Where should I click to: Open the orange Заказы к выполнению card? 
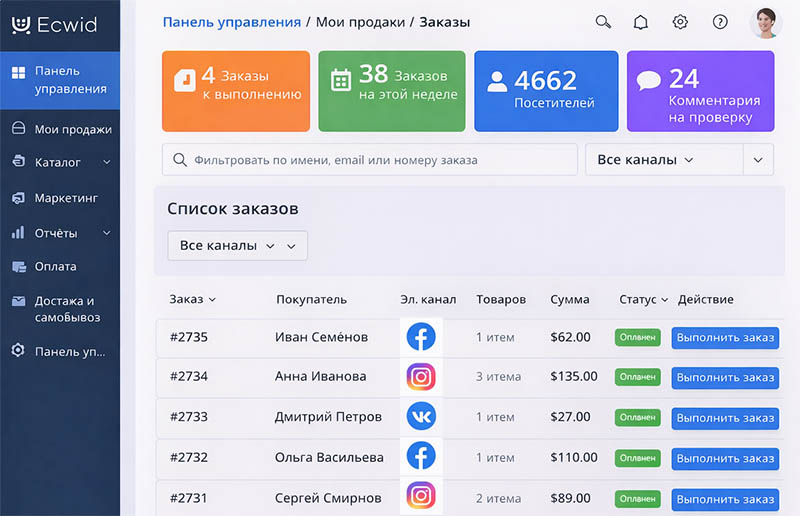(236, 91)
